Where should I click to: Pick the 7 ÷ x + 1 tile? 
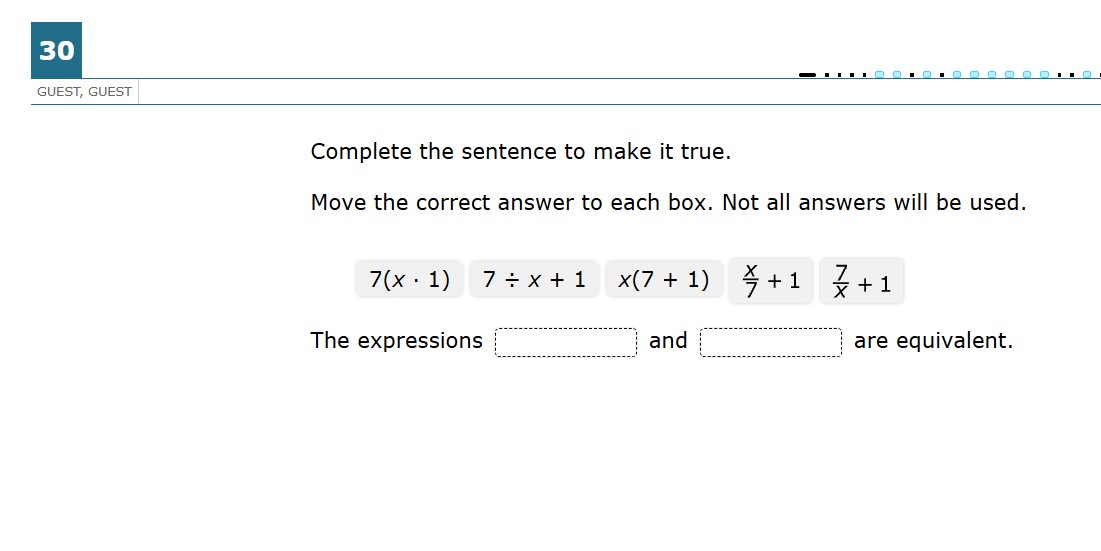click(534, 279)
